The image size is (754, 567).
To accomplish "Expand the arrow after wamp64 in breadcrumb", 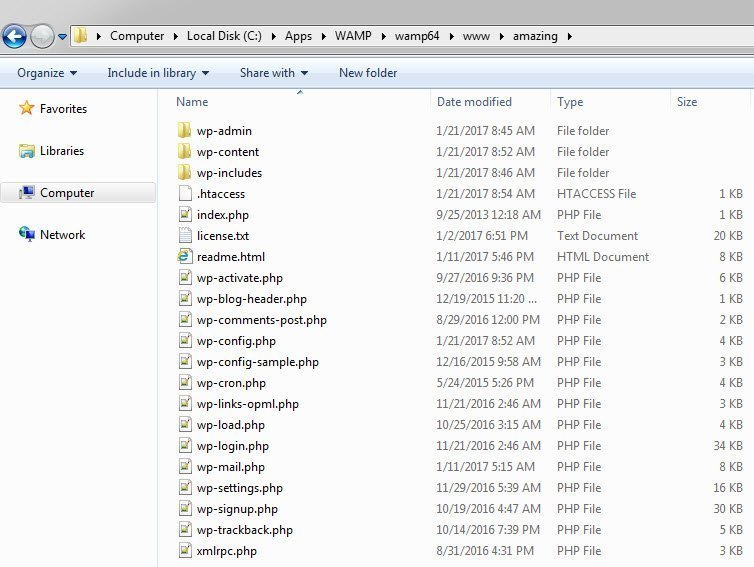I will click(x=451, y=37).
